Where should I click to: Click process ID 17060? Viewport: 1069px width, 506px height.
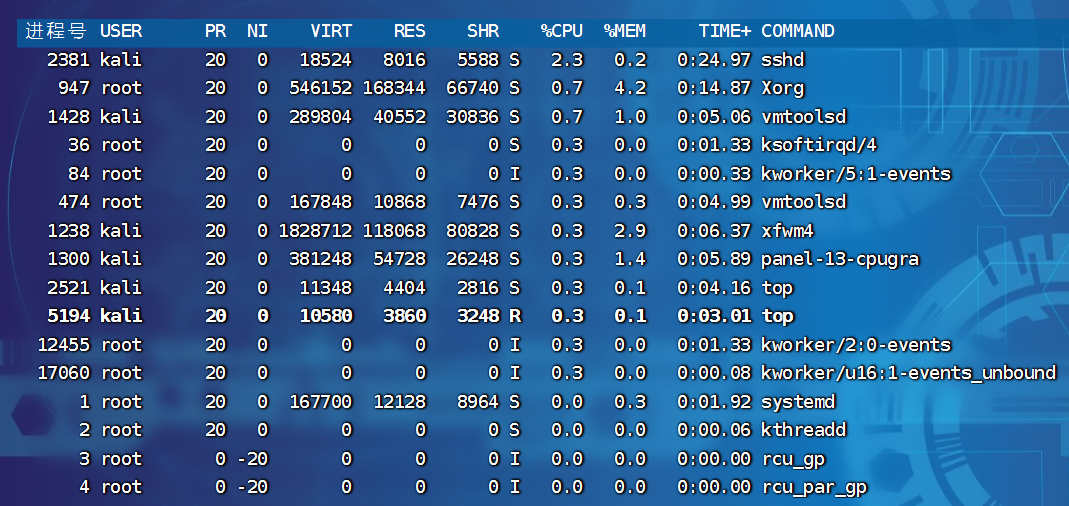pos(63,373)
